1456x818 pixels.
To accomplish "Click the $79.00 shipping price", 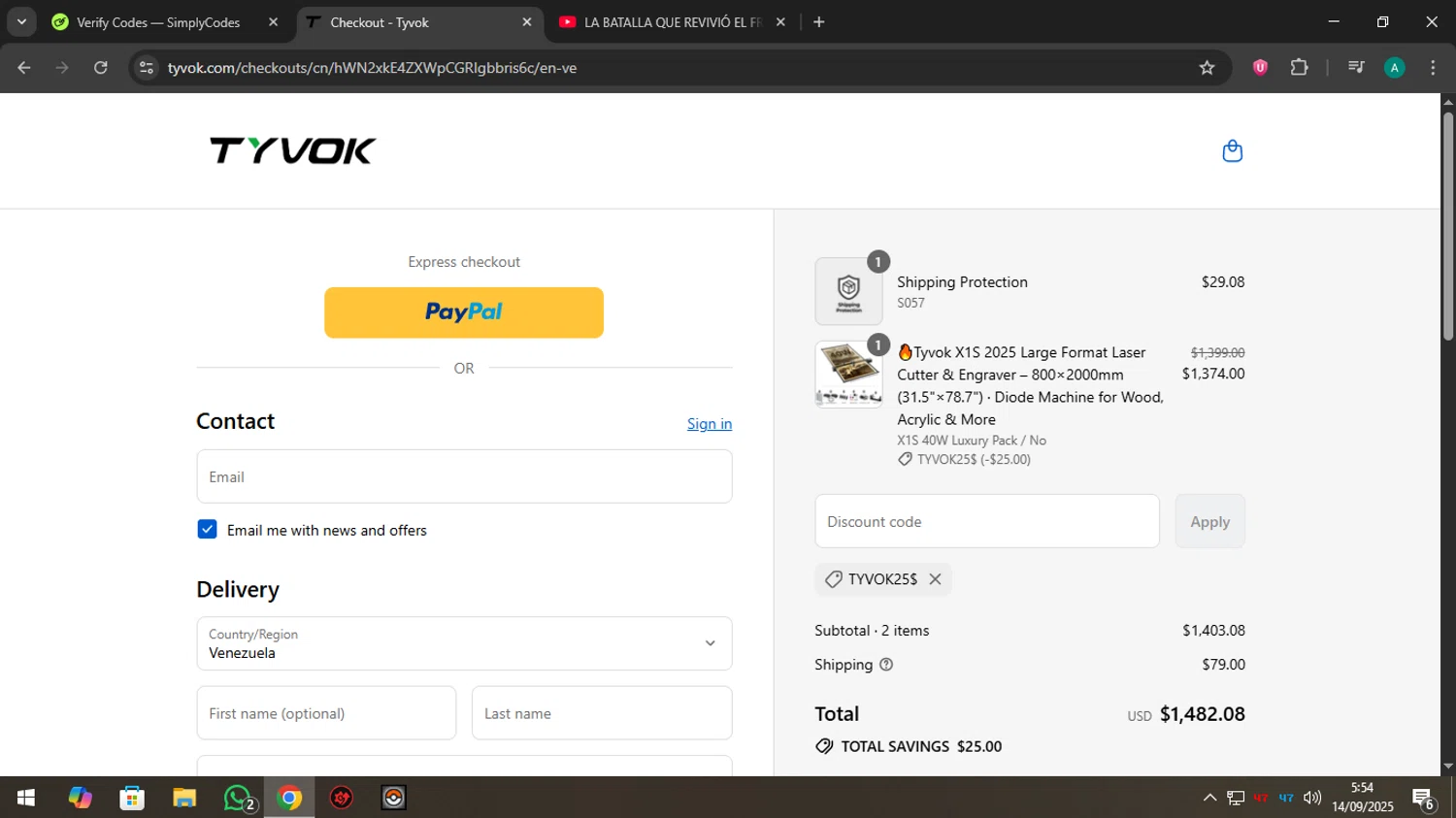I will [x=1223, y=665].
